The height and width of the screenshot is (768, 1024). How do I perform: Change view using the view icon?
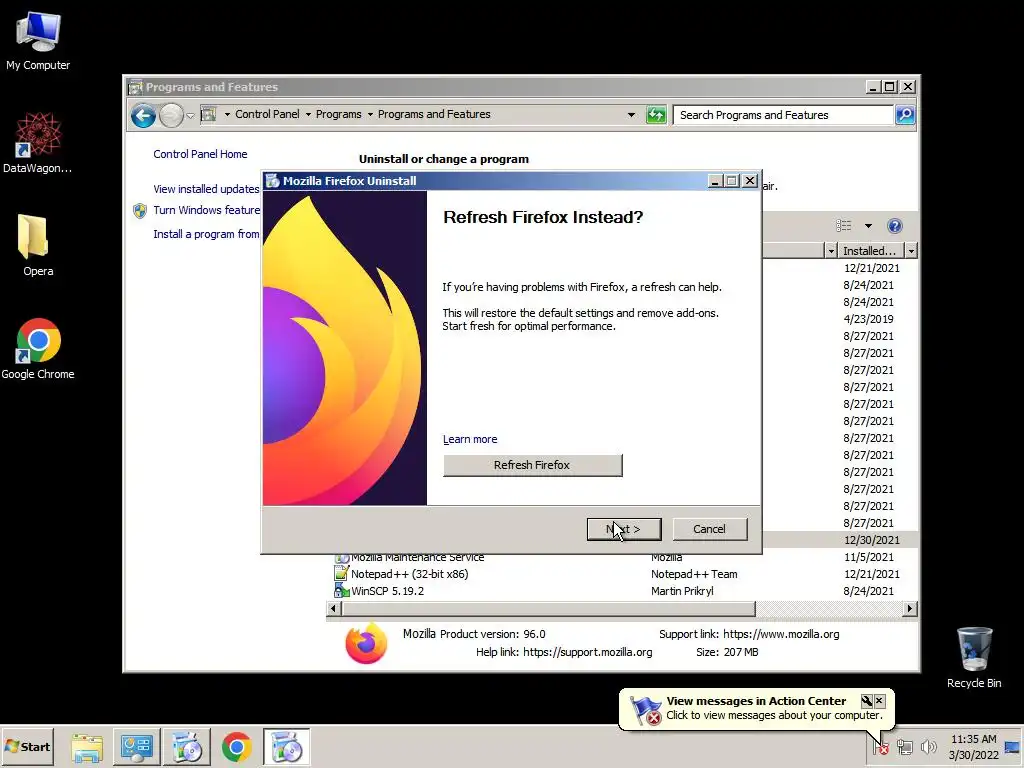pos(844,226)
